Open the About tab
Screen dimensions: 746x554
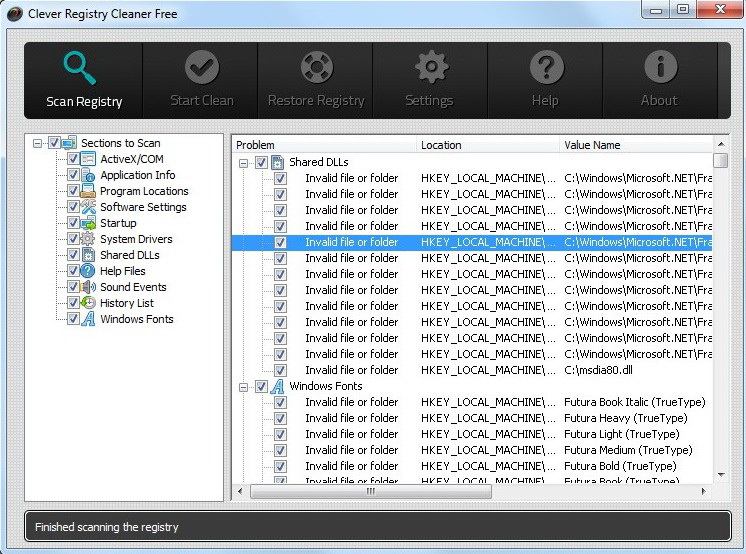pos(660,80)
